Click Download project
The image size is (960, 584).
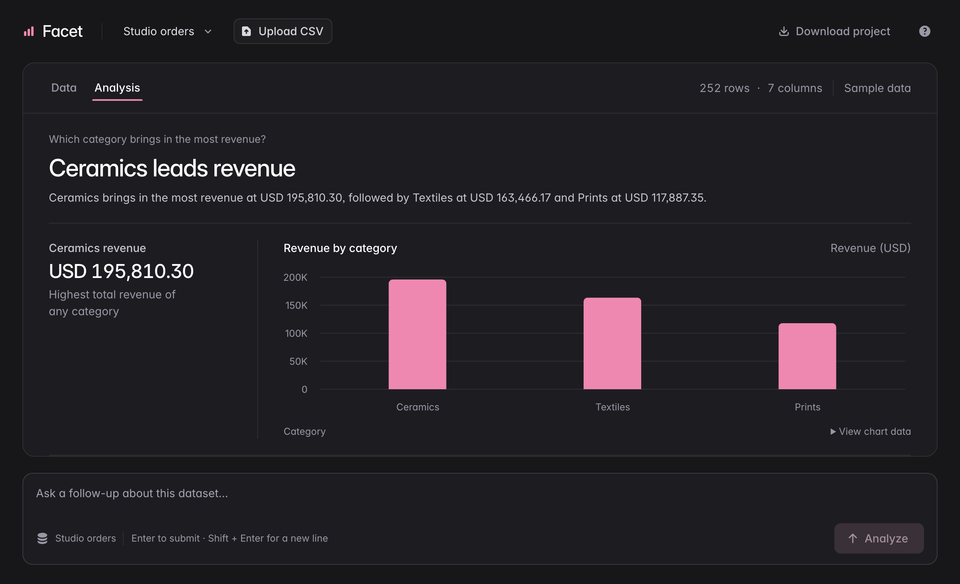tap(834, 31)
